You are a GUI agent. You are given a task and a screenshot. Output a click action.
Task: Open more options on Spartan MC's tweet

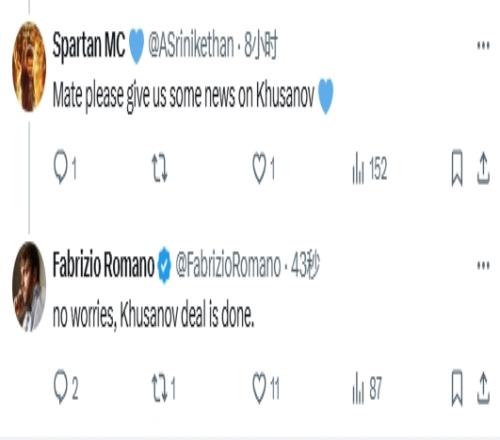tap(483, 45)
